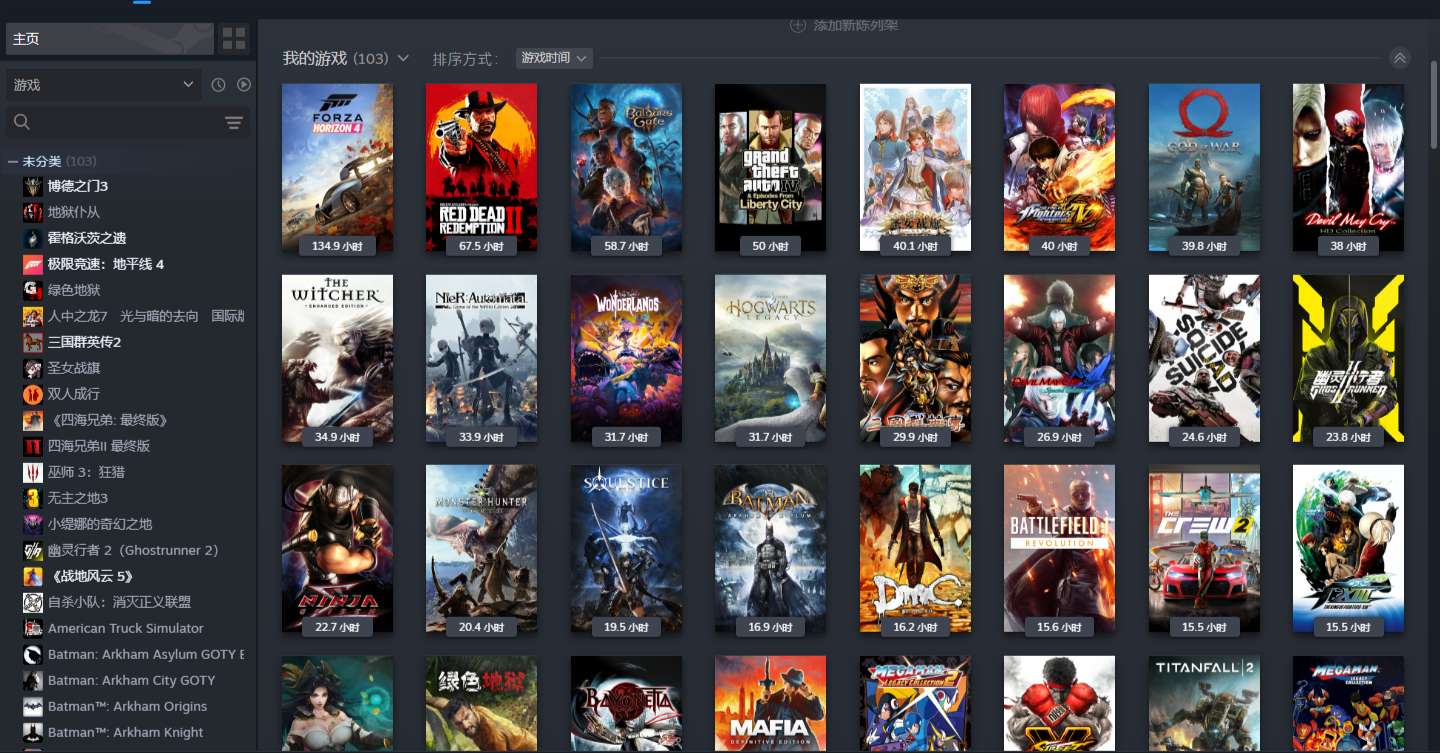Toggle the ready-to-play filter icon
Viewport: 1440px width, 753px height.
click(x=244, y=85)
